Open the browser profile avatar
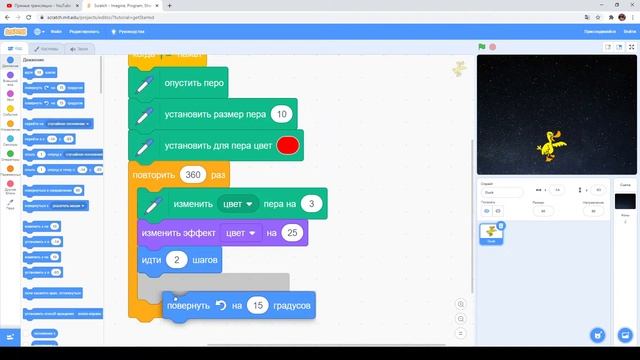This screenshot has width=640, height=360. click(622, 17)
